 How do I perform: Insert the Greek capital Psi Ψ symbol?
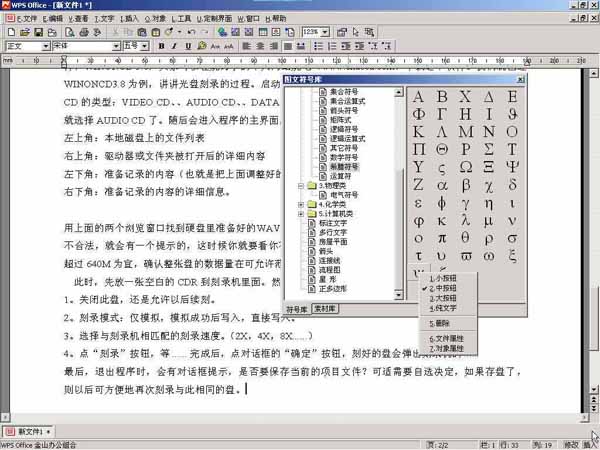512,167
